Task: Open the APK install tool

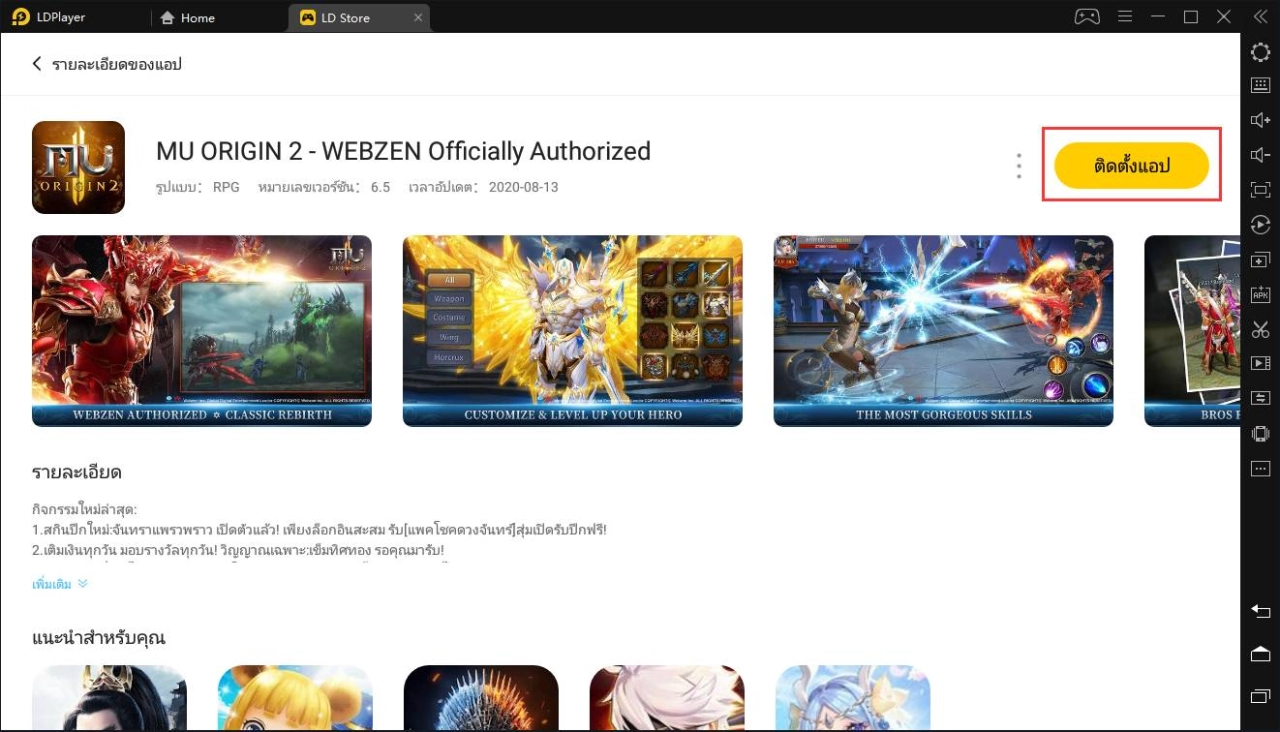Action: tap(1260, 294)
